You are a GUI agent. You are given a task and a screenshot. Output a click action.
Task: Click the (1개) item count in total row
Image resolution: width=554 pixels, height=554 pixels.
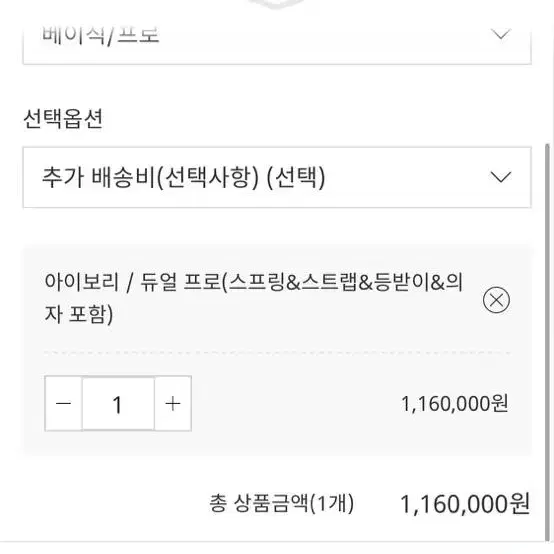[331, 503]
